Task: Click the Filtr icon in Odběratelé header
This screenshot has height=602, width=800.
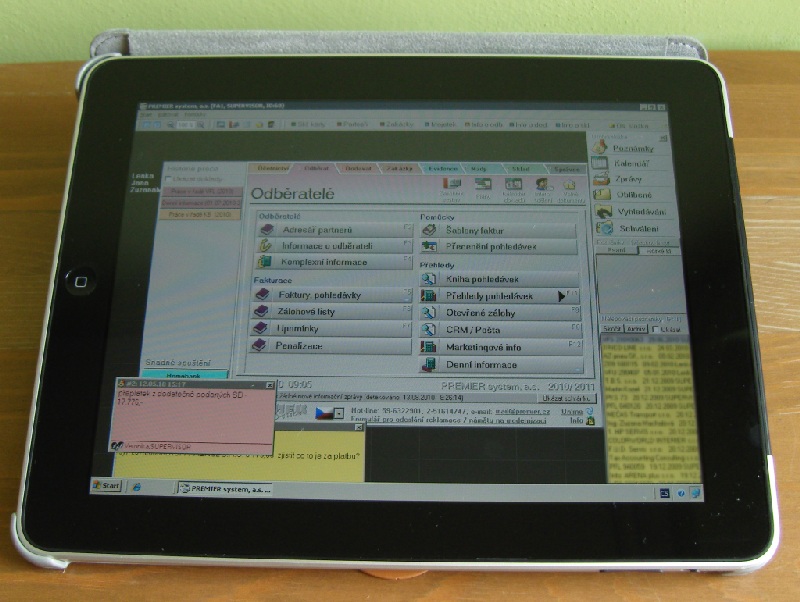Action: pyautogui.click(x=482, y=185)
